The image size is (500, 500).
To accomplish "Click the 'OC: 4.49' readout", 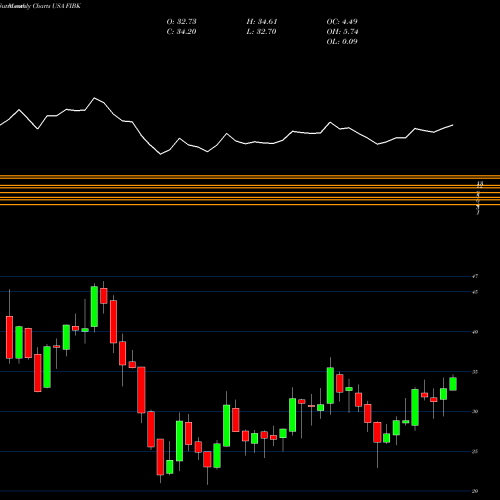I will pos(342,22).
